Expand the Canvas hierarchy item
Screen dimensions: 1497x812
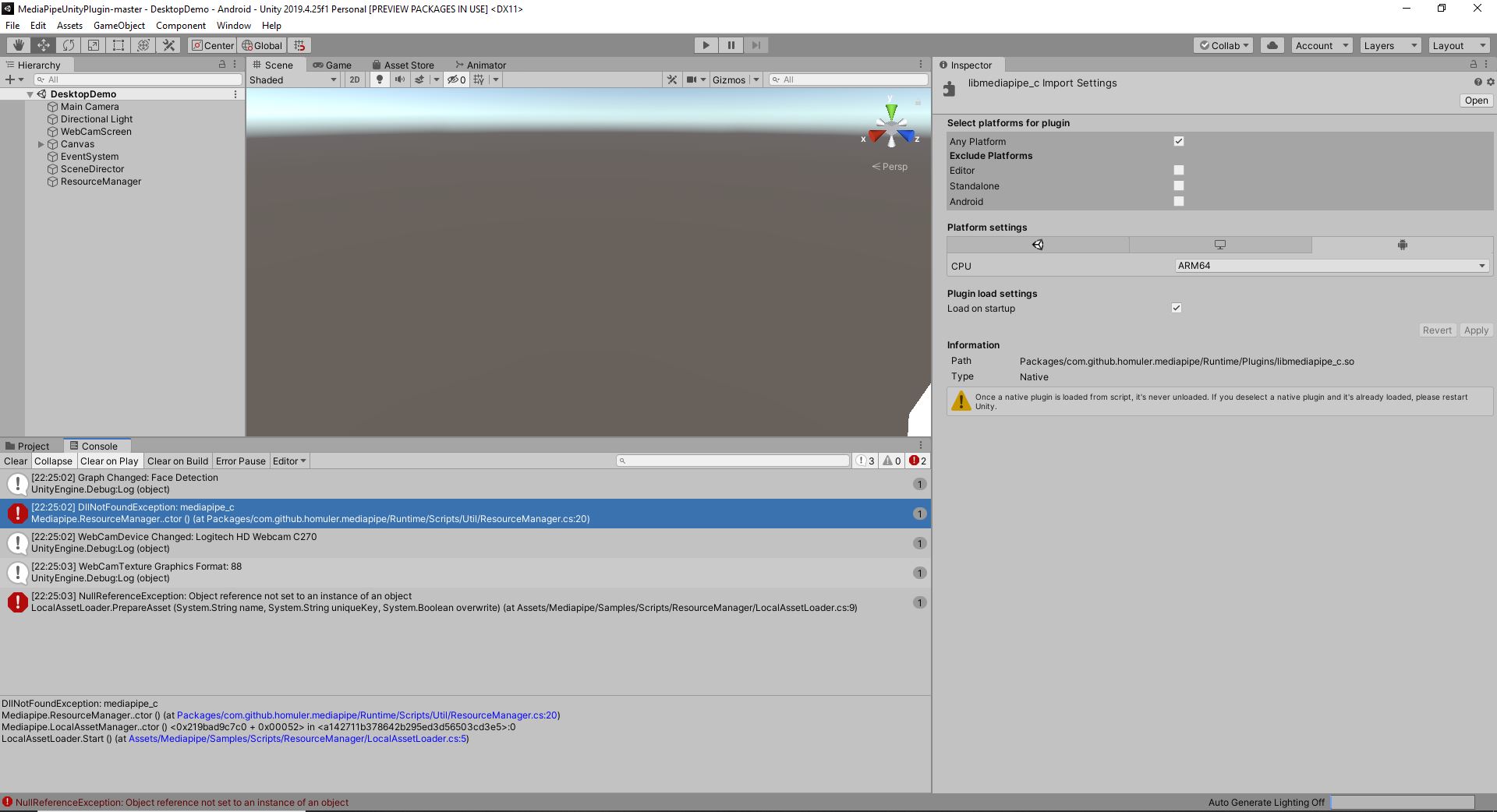click(x=41, y=144)
